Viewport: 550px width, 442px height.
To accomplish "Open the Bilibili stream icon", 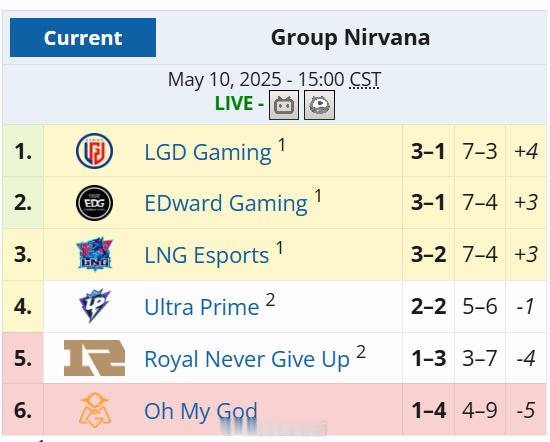I will click(x=284, y=105).
